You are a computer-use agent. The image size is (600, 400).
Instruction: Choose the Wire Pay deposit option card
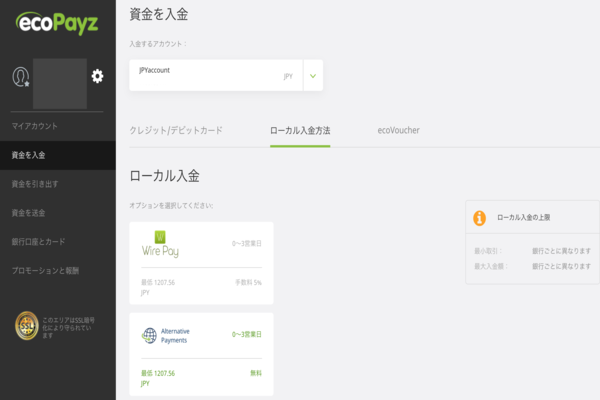(x=201, y=263)
